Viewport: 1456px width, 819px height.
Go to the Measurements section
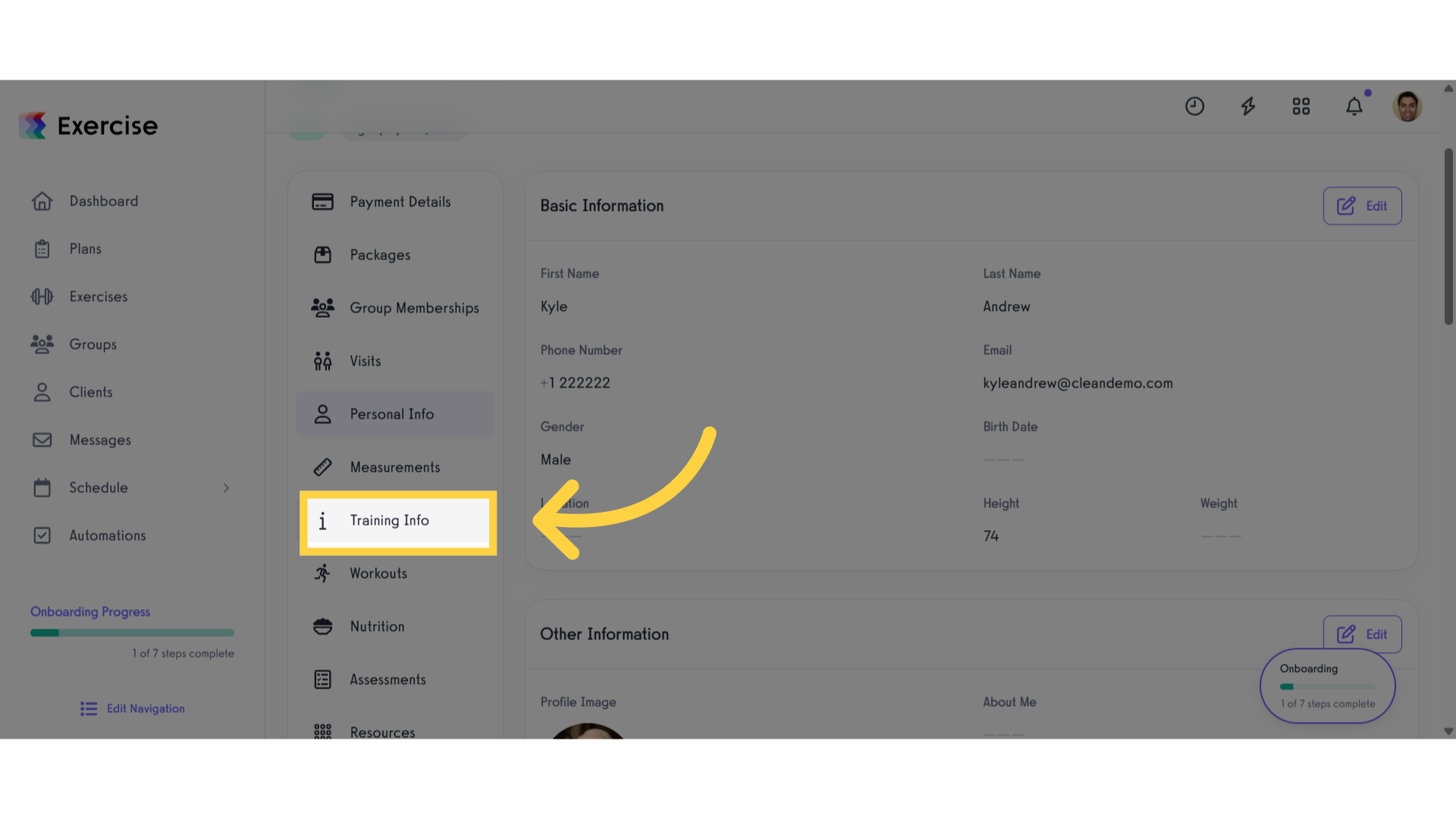click(x=395, y=467)
